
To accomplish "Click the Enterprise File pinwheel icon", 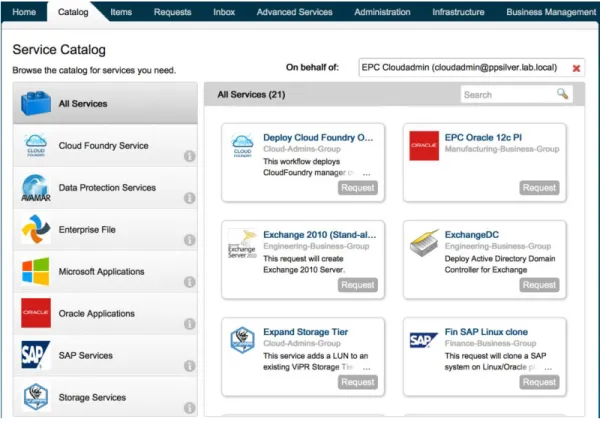I will [36, 229].
